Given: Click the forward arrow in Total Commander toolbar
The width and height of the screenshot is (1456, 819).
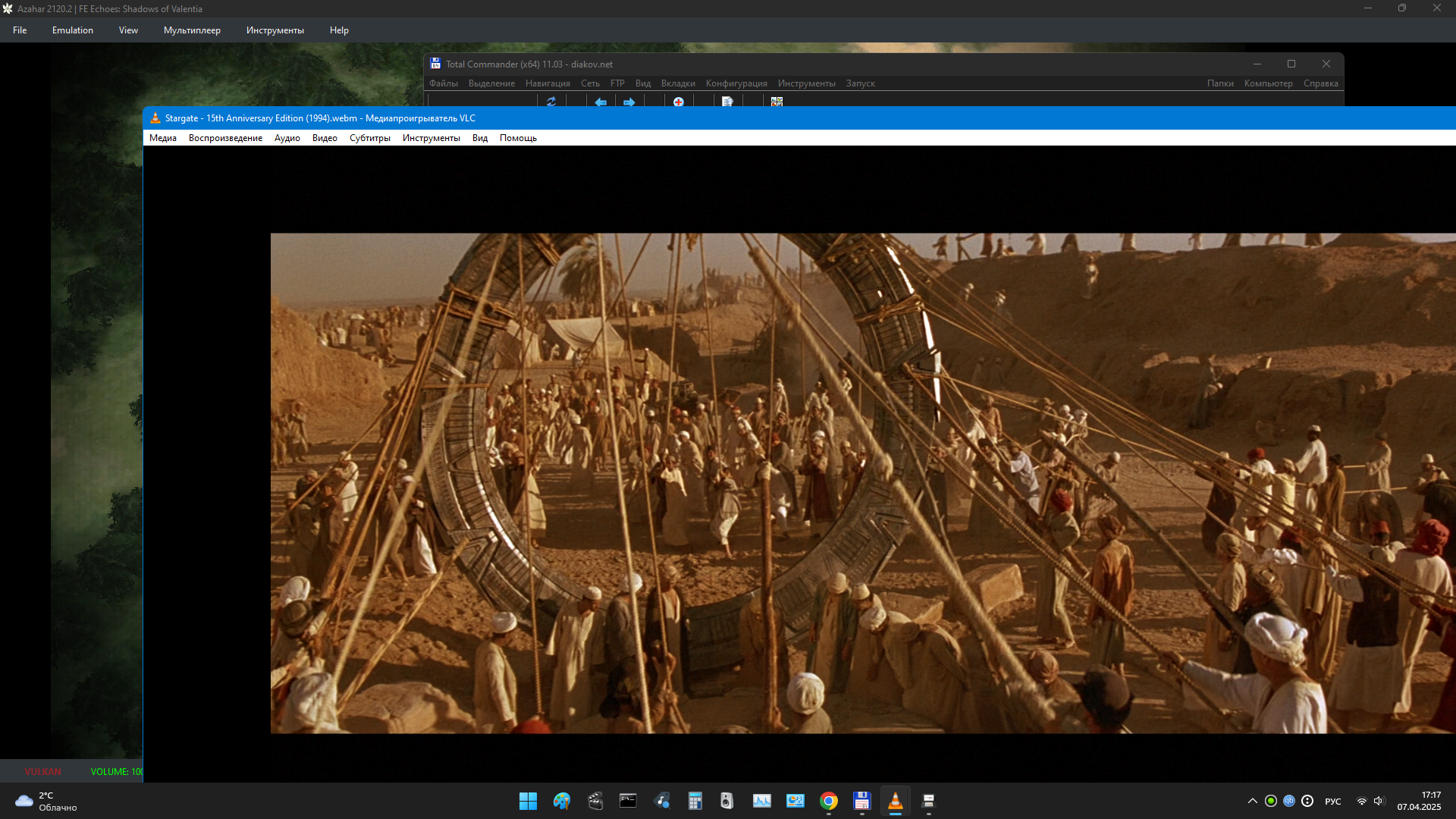Looking at the screenshot, I should 629,101.
